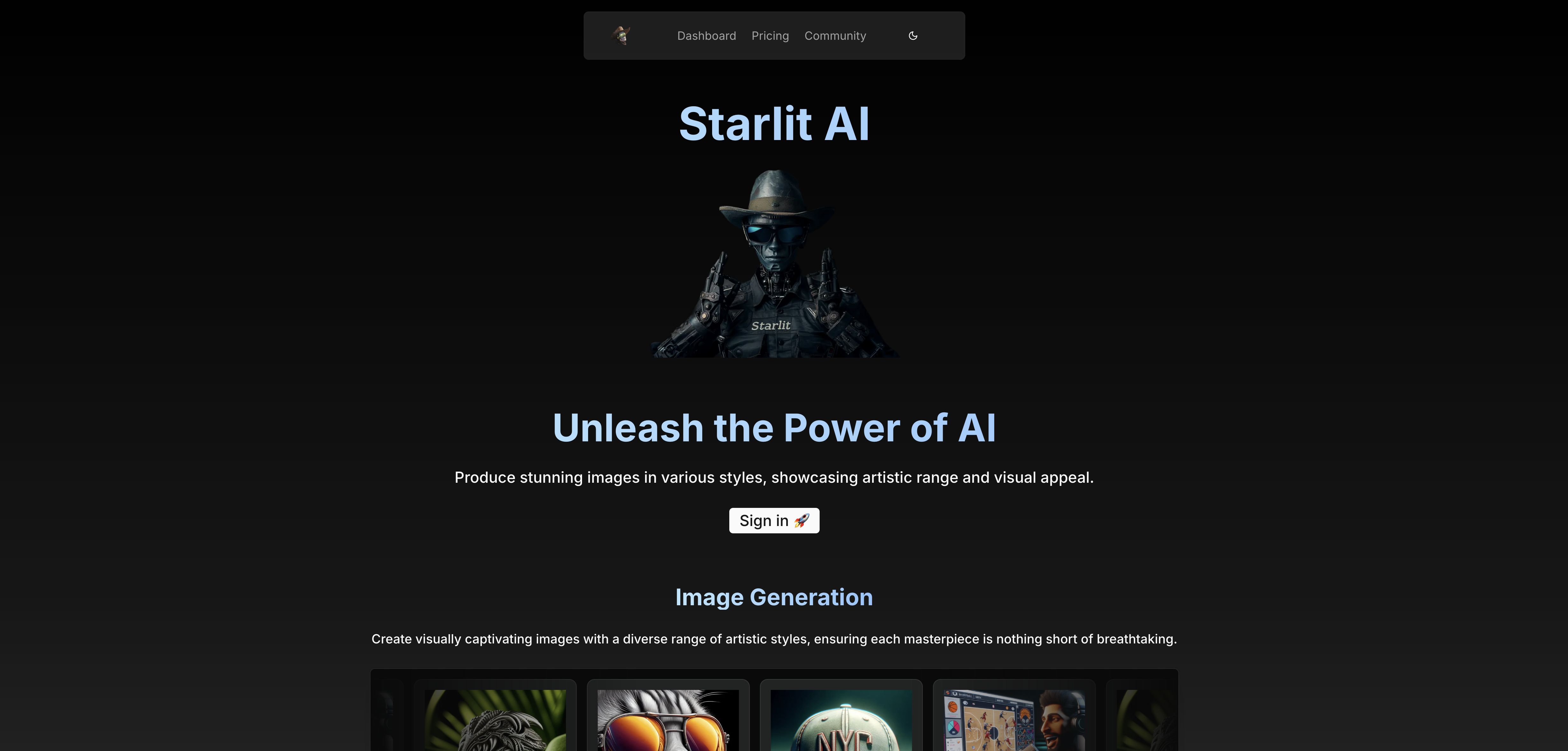Click the rocket emoji on Sign in
Screen dimensions: 1568x751
[x=801, y=520]
